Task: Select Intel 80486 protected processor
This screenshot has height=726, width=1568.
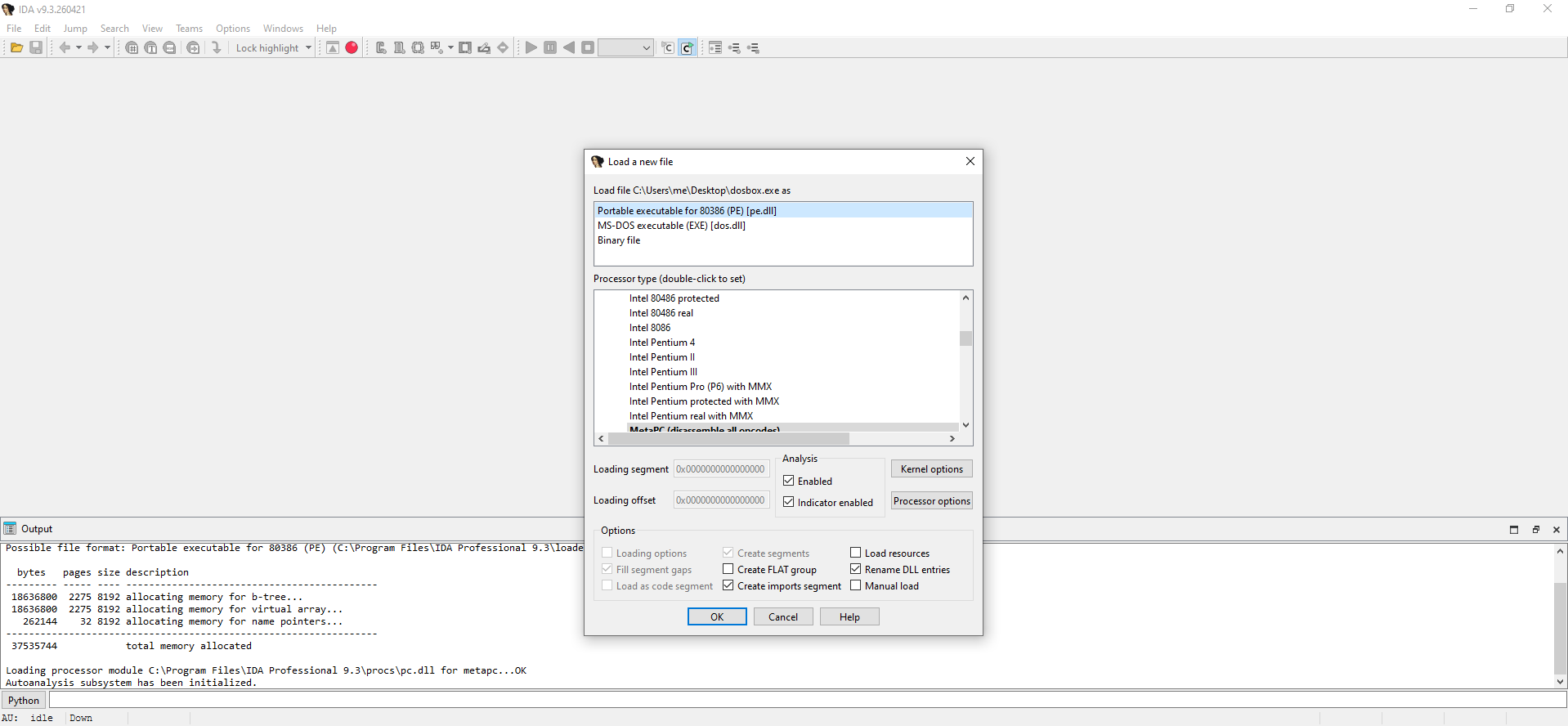Action: [x=674, y=298]
